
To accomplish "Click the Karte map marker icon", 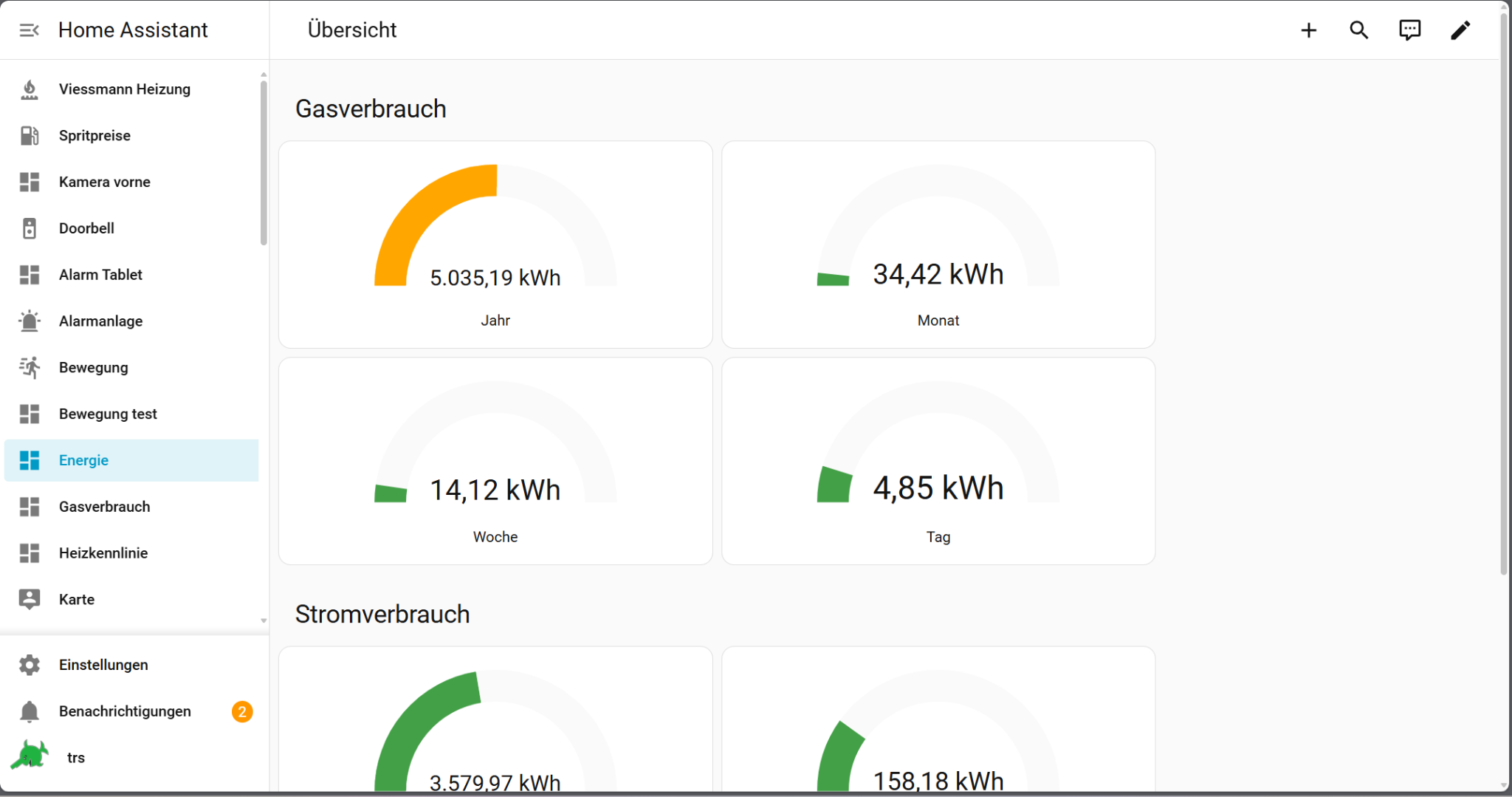I will click(x=30, y=600).
